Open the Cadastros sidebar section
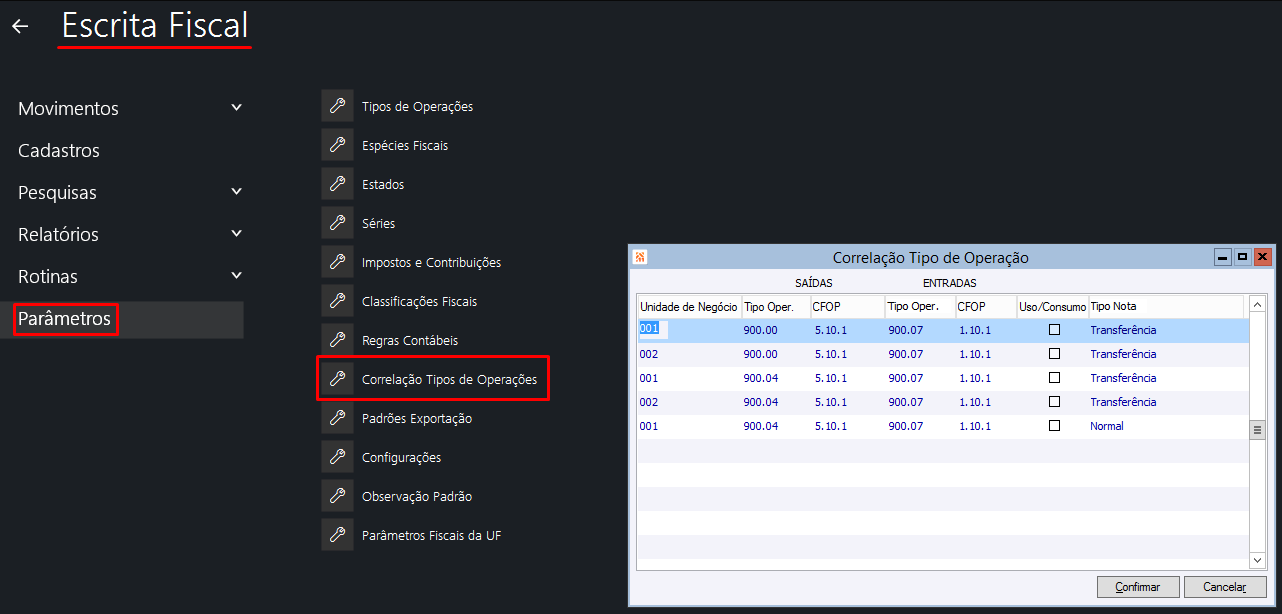Screen dimensions: 1282x614 pyautogui.click(x=59, y=150)
